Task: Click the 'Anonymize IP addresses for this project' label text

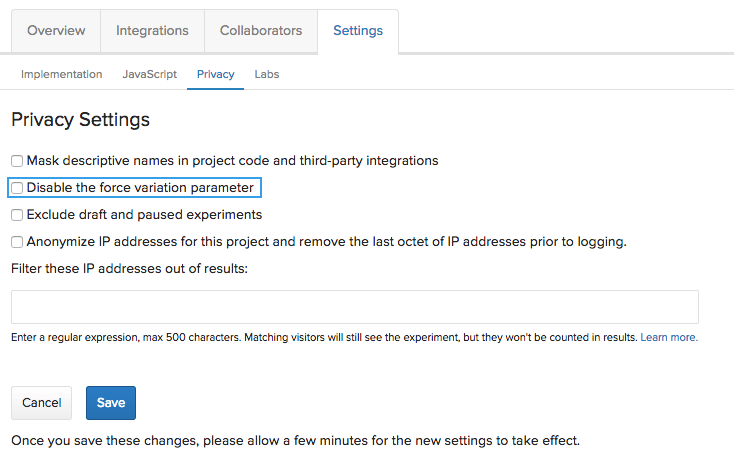Action: [326, 242]
